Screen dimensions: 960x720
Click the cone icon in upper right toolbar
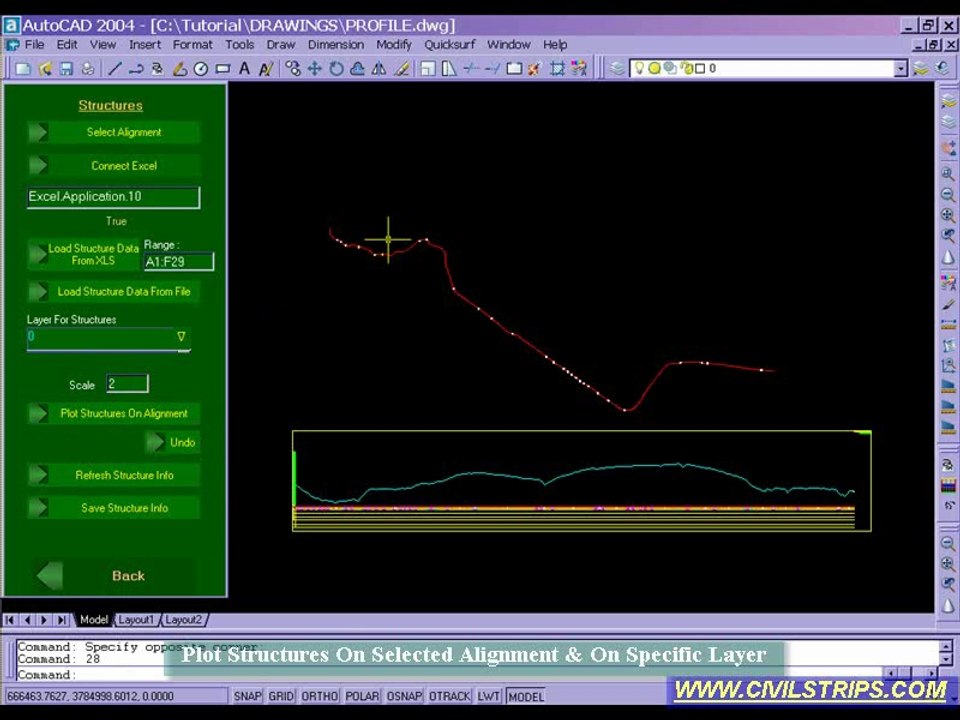(x=948, y=257)
